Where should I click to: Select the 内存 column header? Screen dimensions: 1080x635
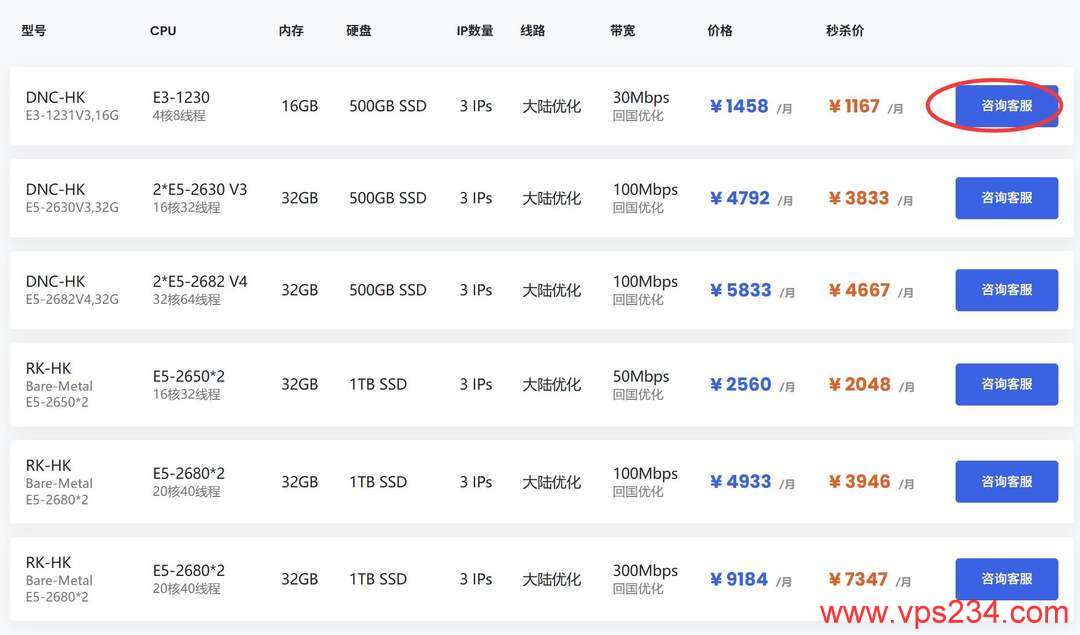(x=291, y=31)
